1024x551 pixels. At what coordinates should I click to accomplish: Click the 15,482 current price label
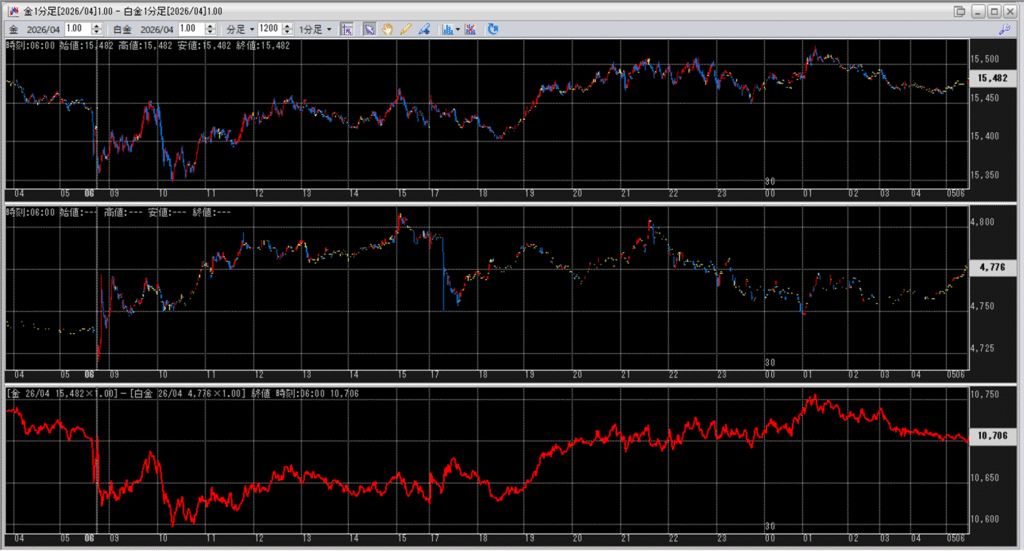[991, 76]
